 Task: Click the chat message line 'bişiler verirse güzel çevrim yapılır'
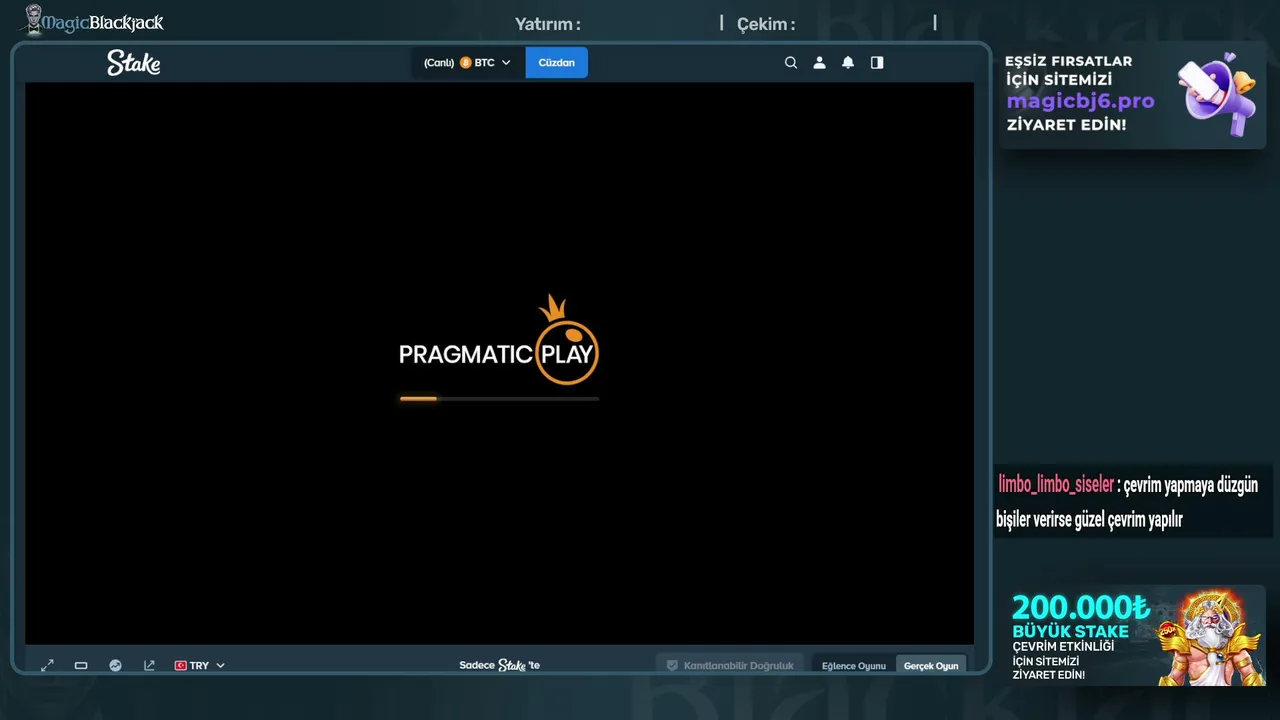pyautogui.click(x=1089, y=520)
